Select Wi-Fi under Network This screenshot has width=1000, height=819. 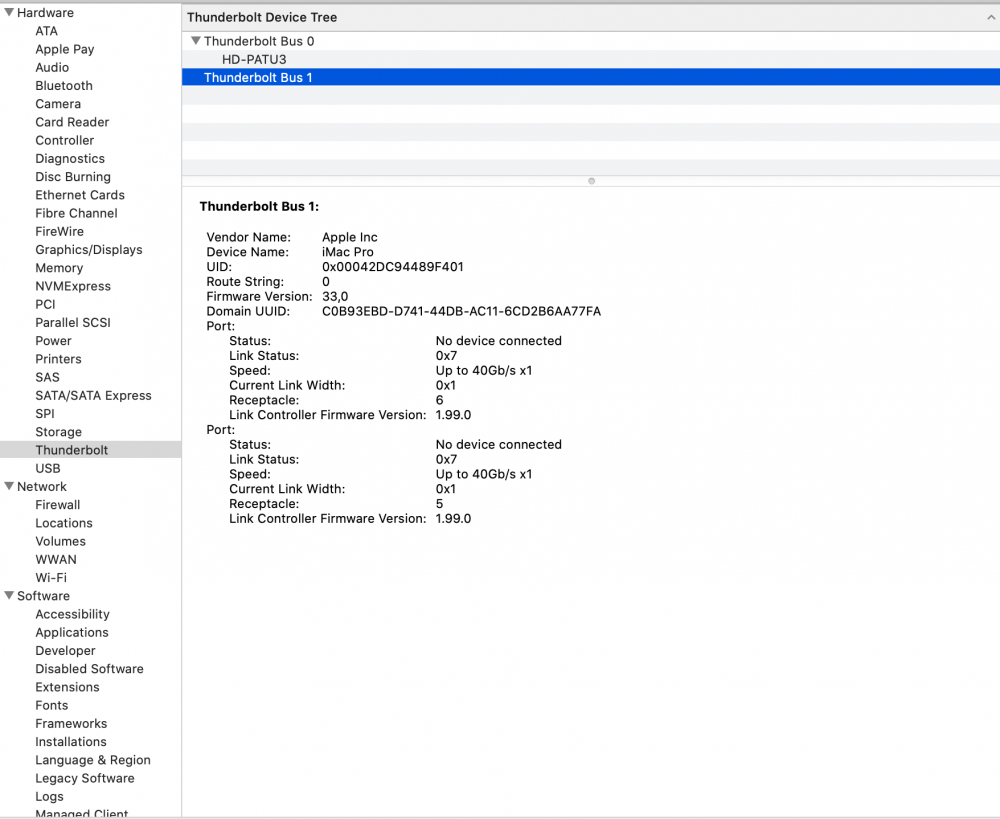pyautogui.click(x=51, y=577)
